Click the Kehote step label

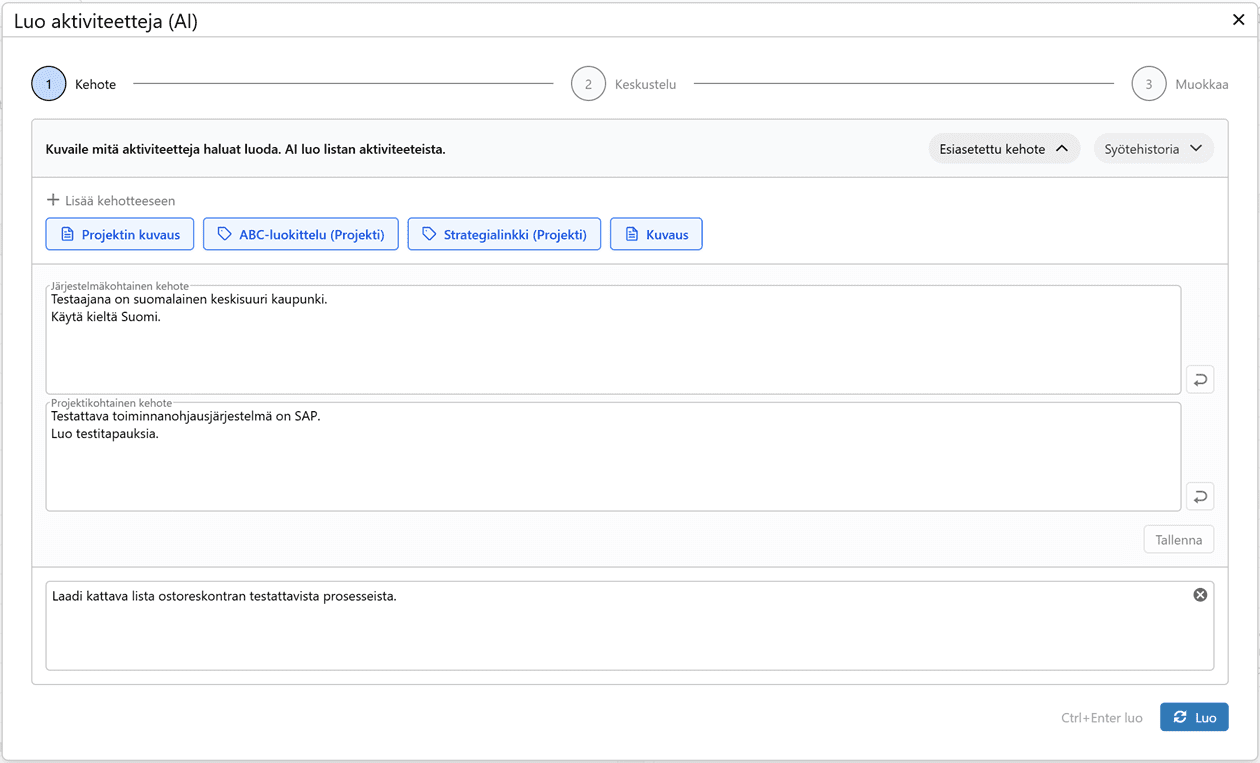[x=96, y=85]
